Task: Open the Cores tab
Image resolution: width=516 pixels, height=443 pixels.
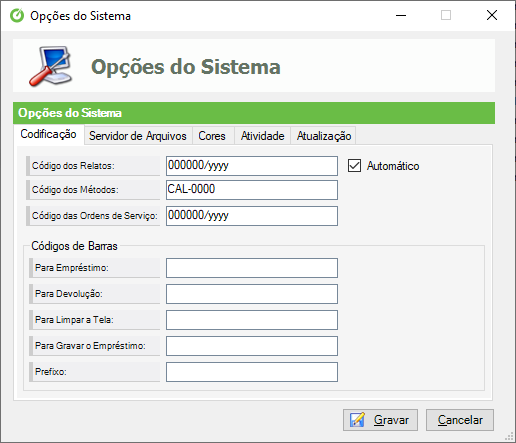Action: point(212,136)
